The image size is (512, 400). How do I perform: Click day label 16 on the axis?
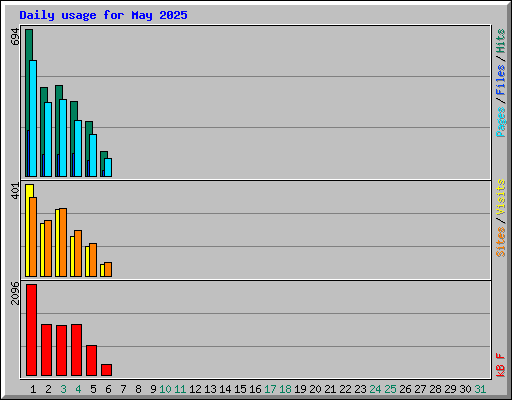pos(255,389)
